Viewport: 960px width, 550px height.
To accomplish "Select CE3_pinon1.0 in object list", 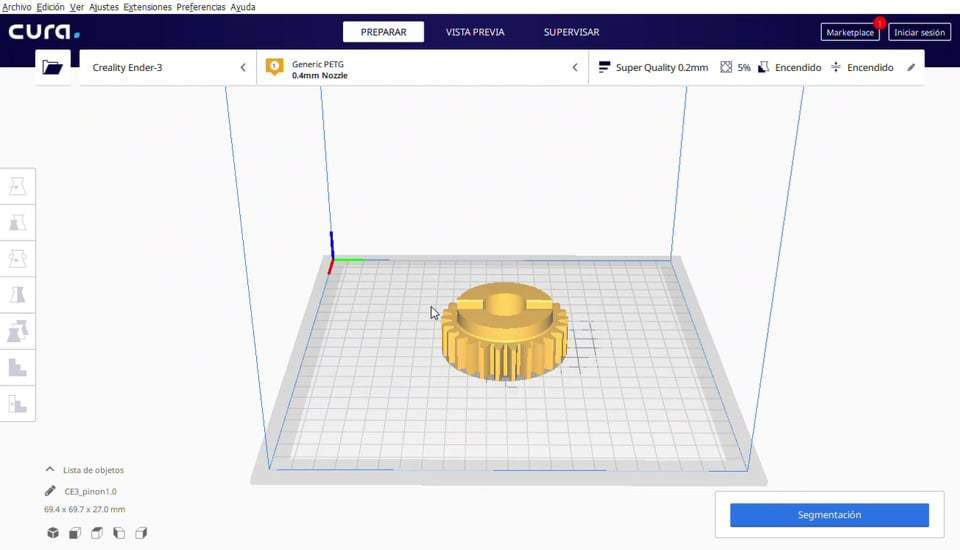I will (x=90, y=491).
